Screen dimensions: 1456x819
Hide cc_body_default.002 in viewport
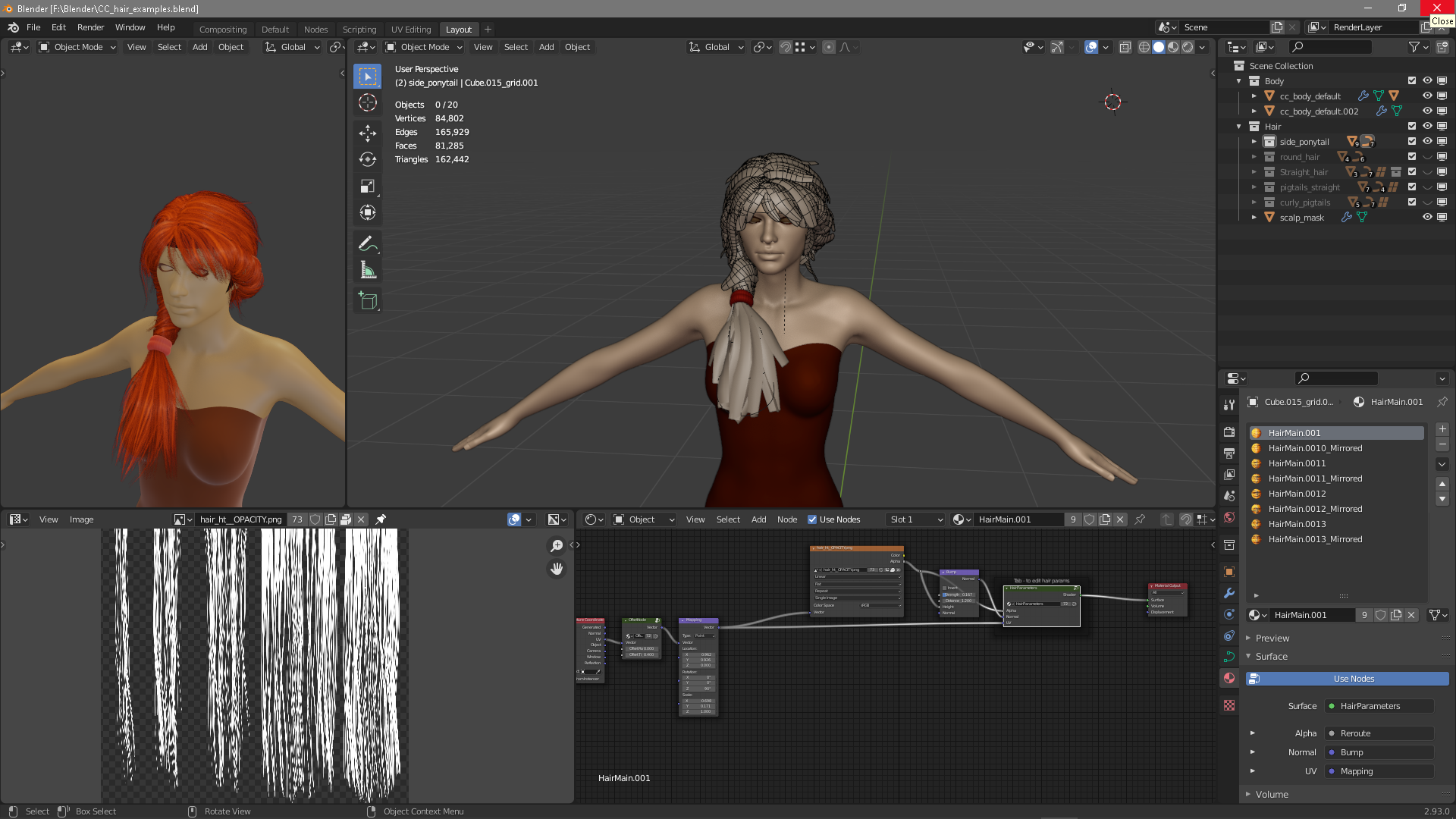(1427, 111)
